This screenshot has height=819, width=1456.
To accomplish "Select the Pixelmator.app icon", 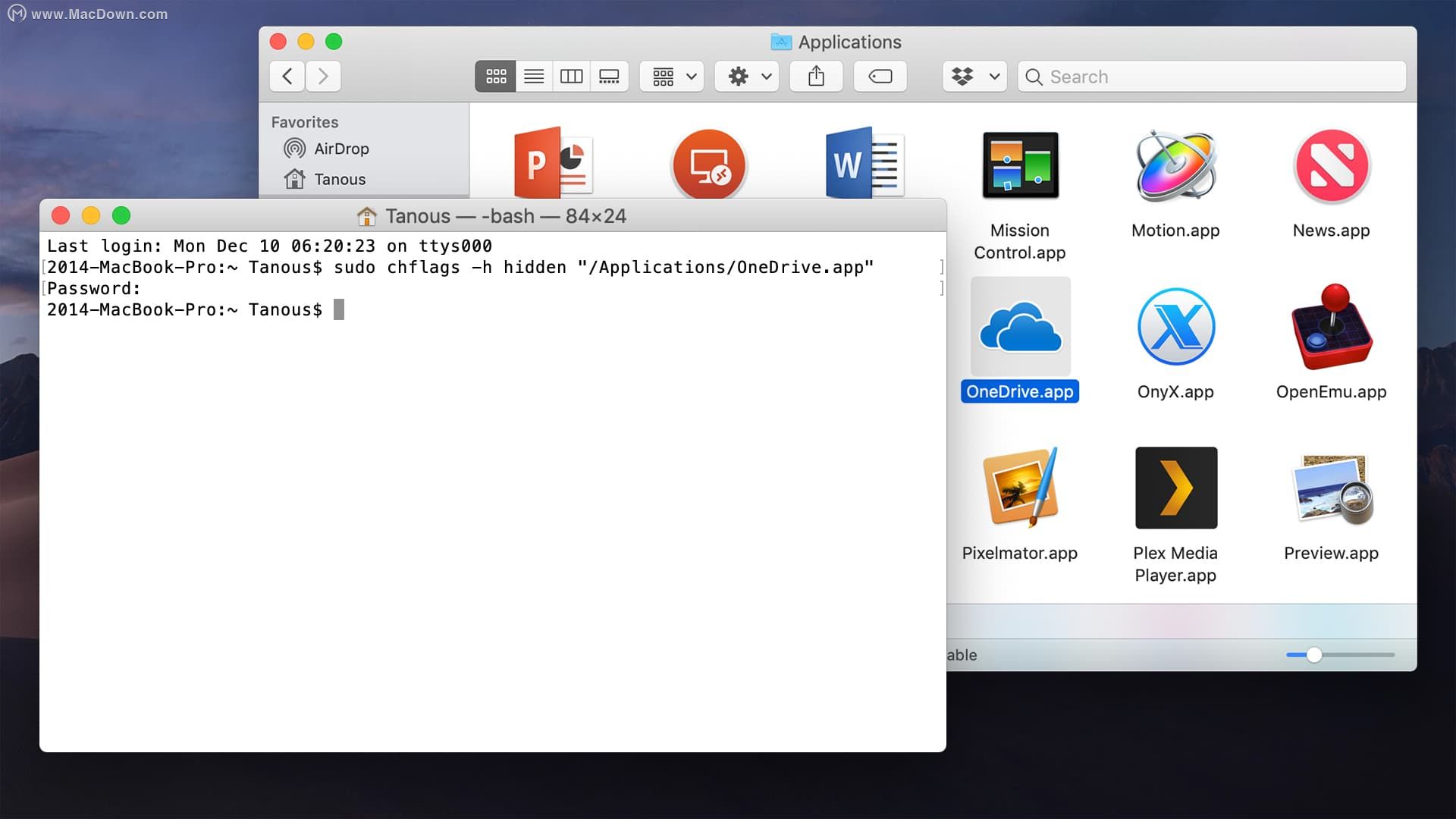I will pyautogui.click(x=1020, y=488).
